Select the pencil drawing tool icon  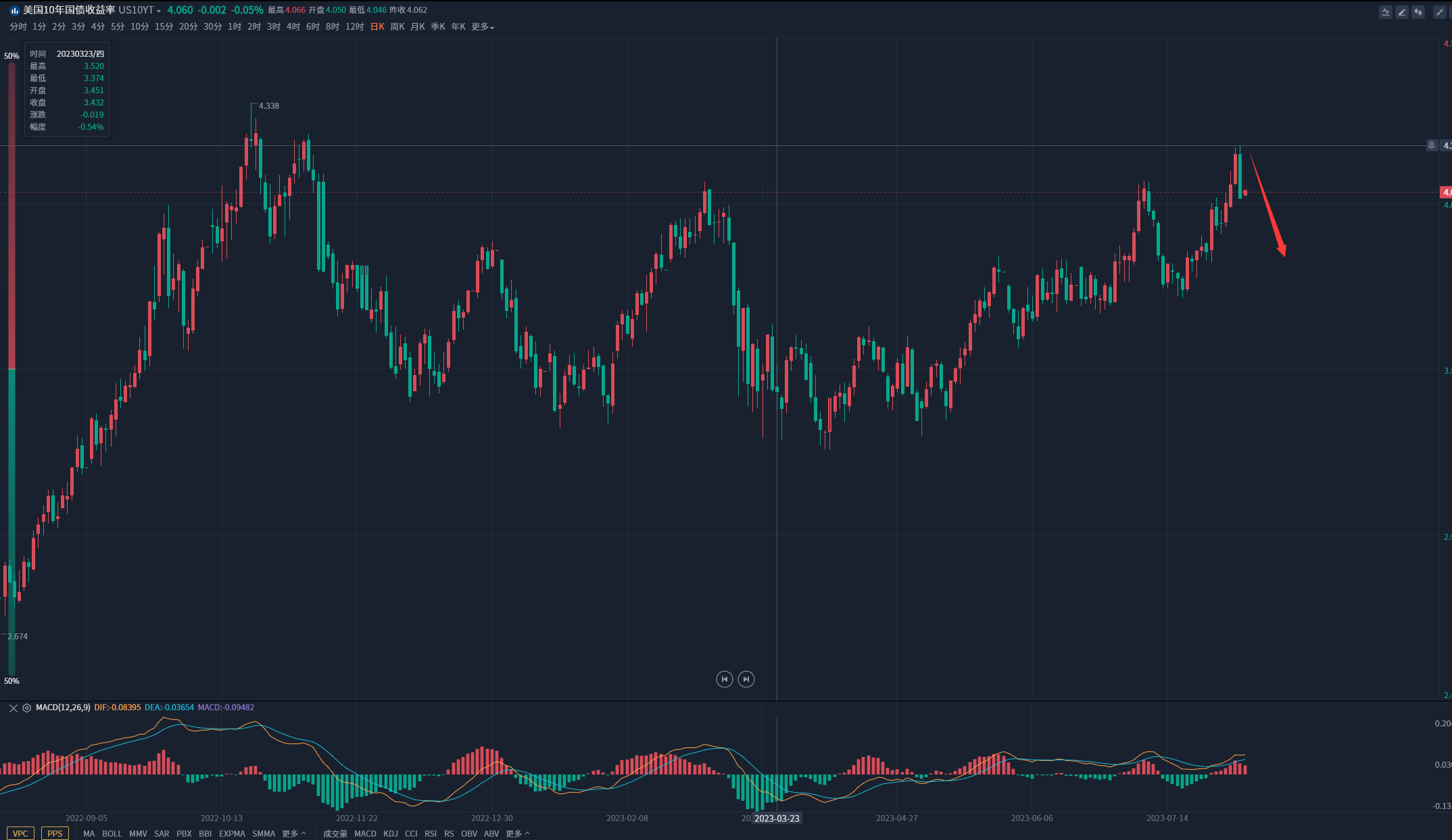[x=1402, y=12]
